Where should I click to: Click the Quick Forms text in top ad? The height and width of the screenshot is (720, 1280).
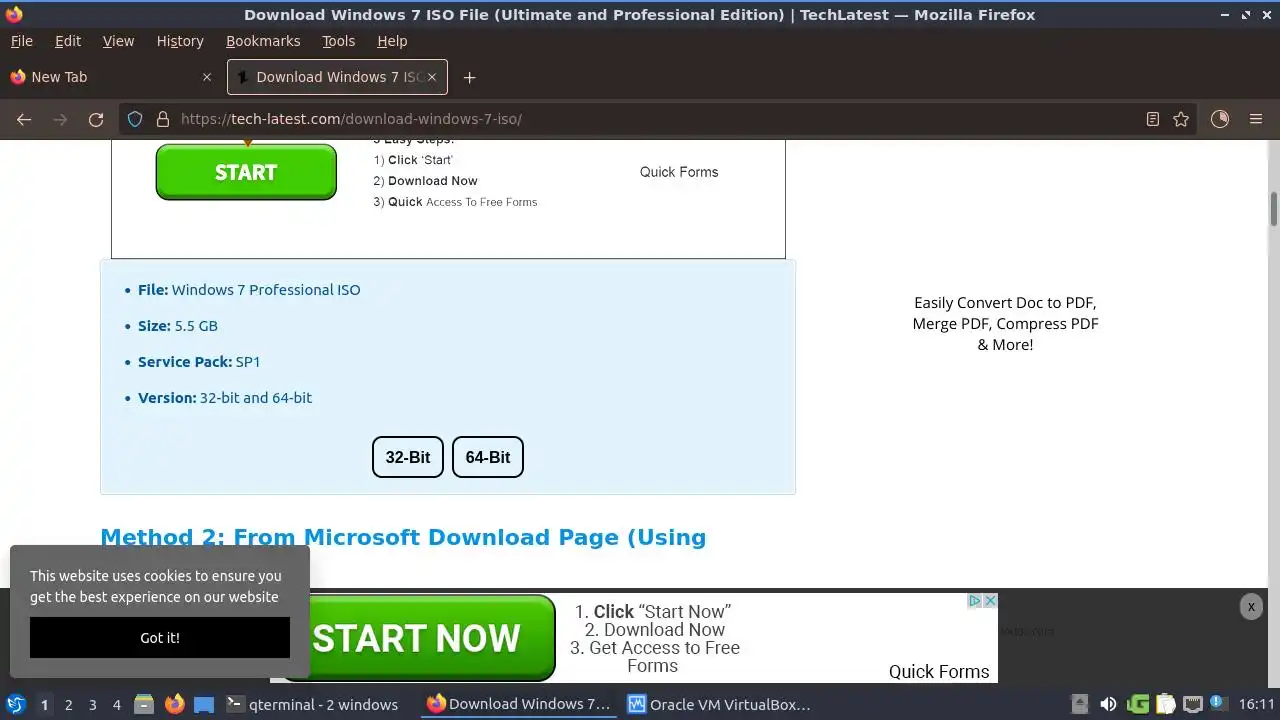(x=679, y=172)
